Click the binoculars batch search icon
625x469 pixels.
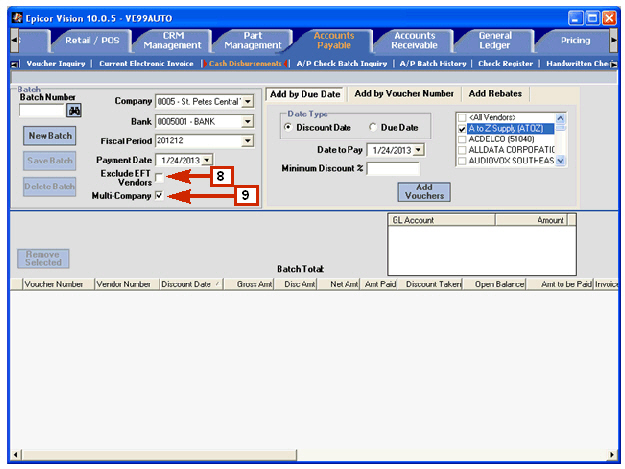pyautogui.click(x=74, y=110)
